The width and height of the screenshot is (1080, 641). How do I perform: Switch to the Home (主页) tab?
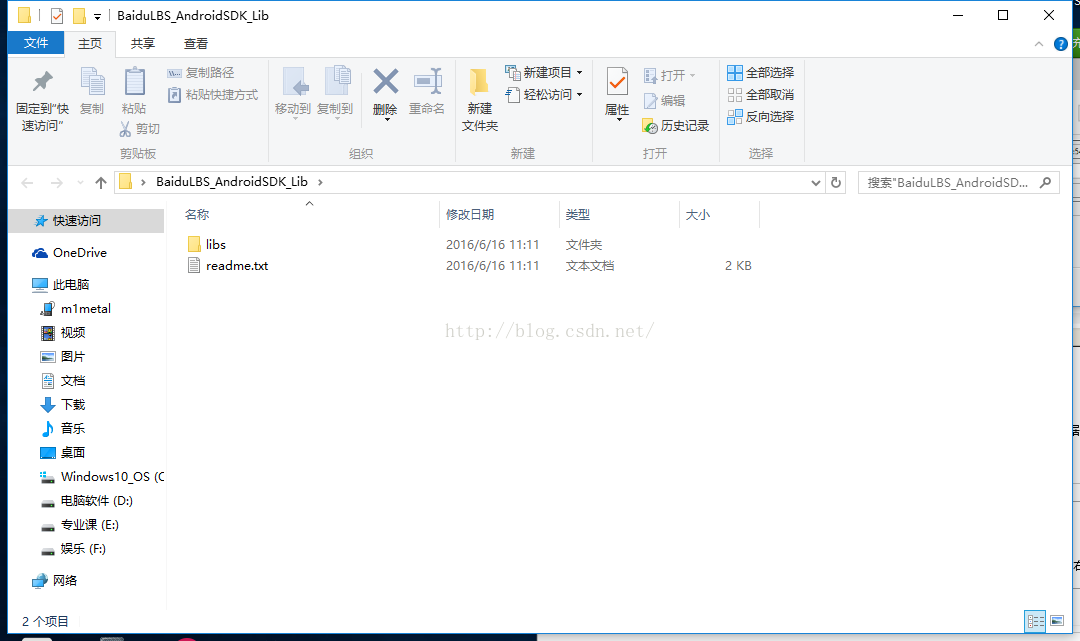pyautogui.click(x=90, y=43)
